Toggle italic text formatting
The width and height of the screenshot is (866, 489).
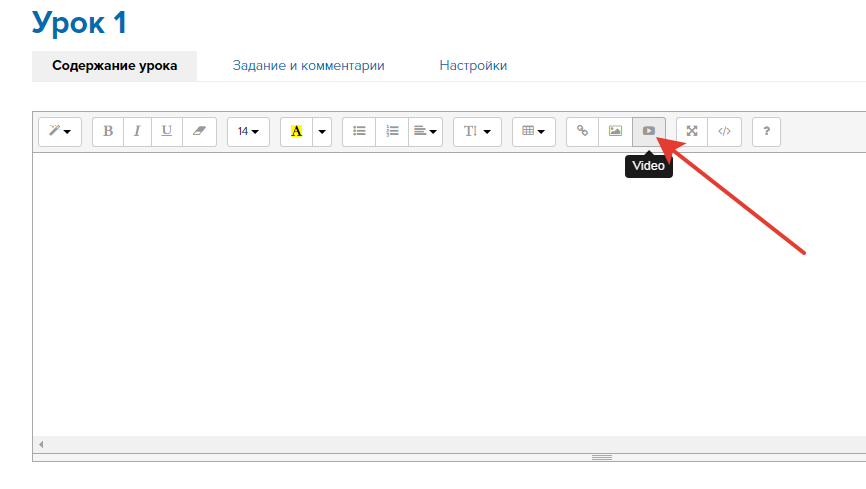[x=137, y=131]
